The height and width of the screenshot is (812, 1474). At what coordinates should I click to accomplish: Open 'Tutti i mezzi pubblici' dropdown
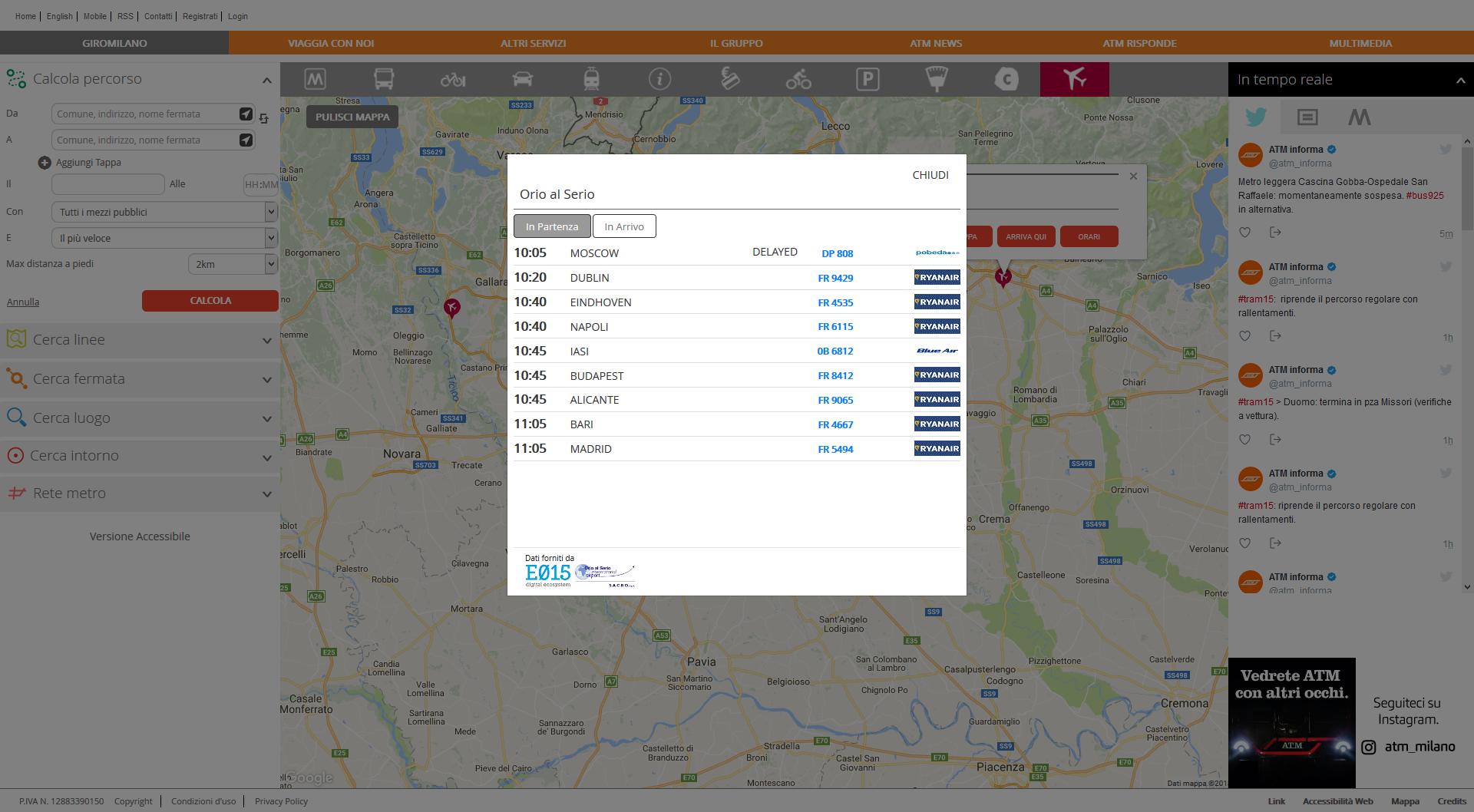[x=164, y=212]
